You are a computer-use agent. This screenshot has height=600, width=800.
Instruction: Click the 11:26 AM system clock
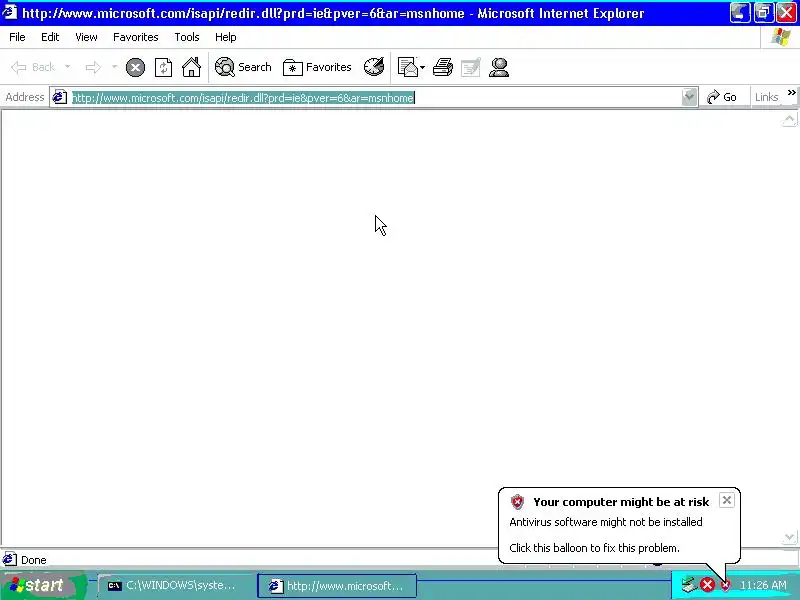pos(763,585)
